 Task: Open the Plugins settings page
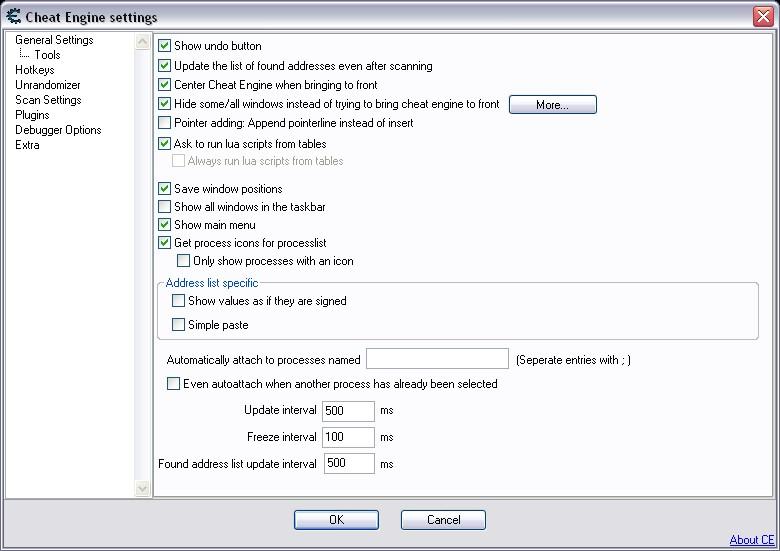32,115
